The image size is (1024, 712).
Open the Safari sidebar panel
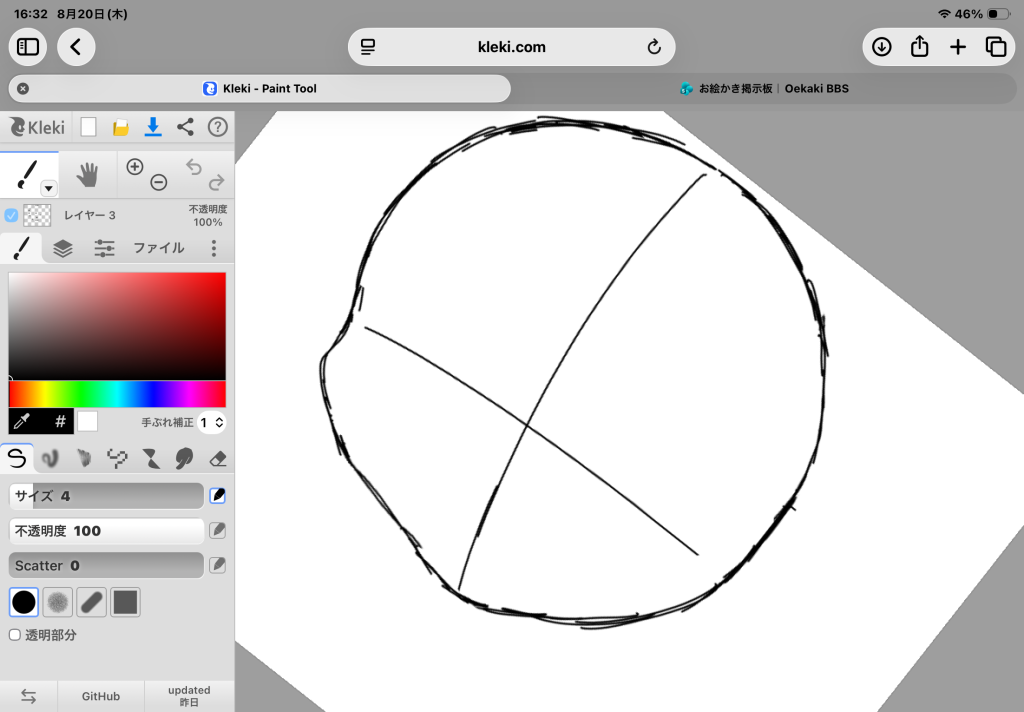[27, 47]
